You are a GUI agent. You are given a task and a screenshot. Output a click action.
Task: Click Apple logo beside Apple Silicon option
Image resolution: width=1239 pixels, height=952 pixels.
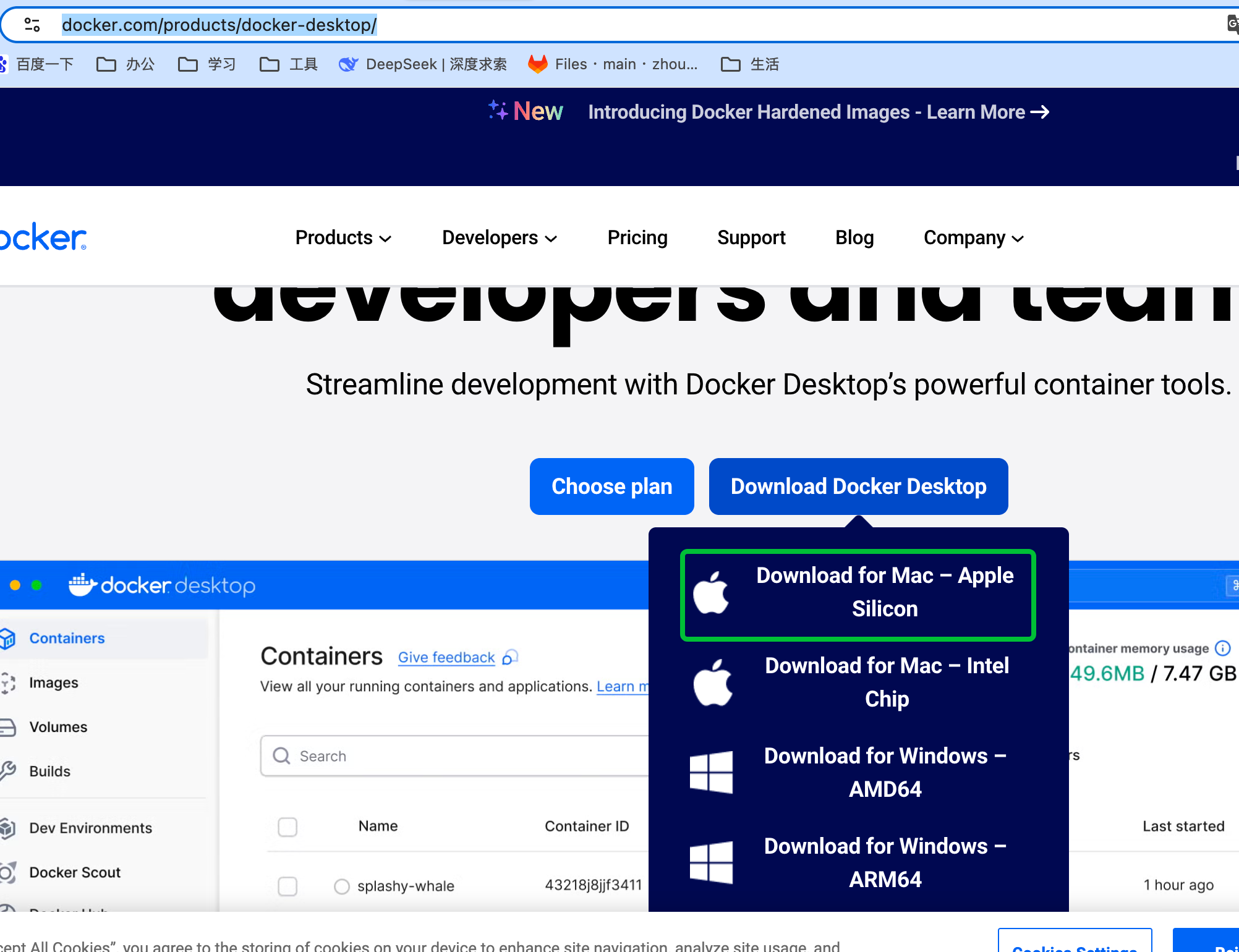711,592
